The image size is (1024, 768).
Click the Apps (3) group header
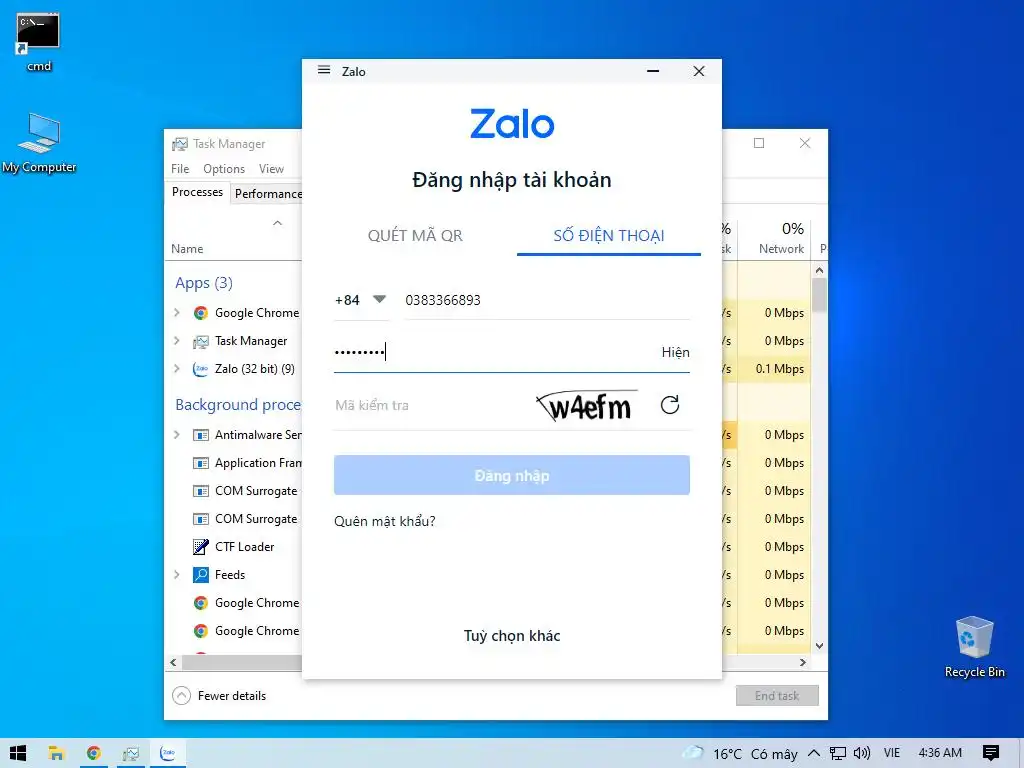[204, 283]
